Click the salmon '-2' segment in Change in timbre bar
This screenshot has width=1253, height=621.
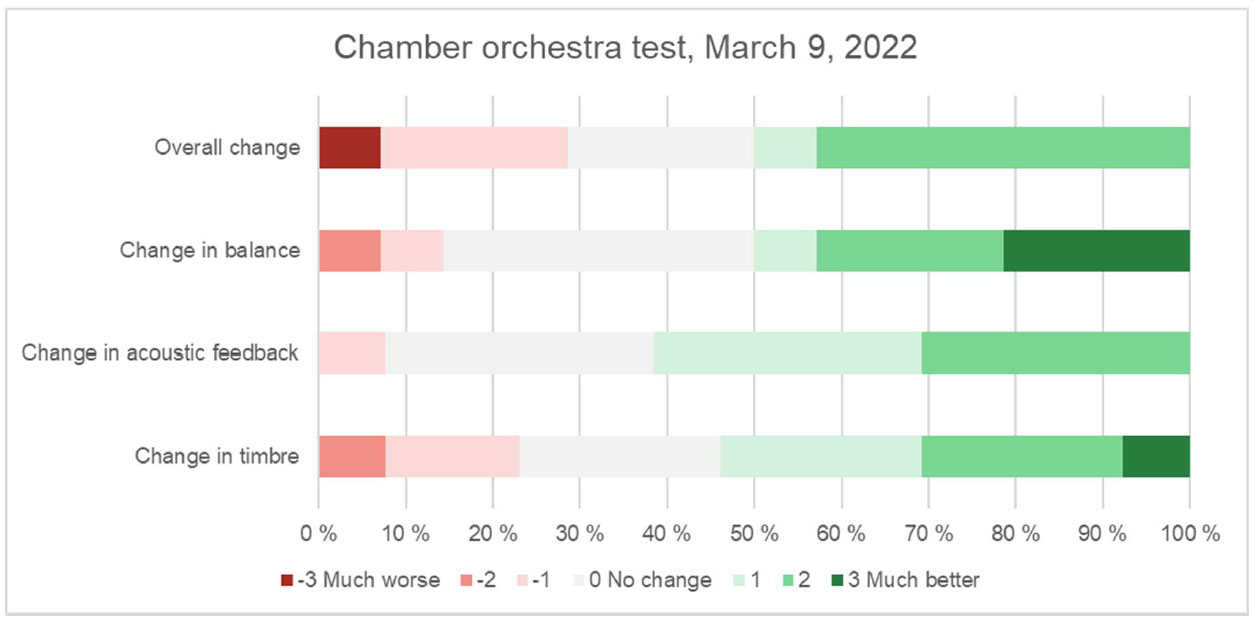pyautogui.click(x=352, y=457)
